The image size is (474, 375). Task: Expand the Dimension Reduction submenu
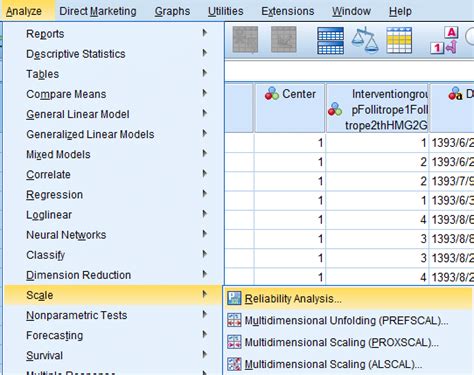[113, 275]
